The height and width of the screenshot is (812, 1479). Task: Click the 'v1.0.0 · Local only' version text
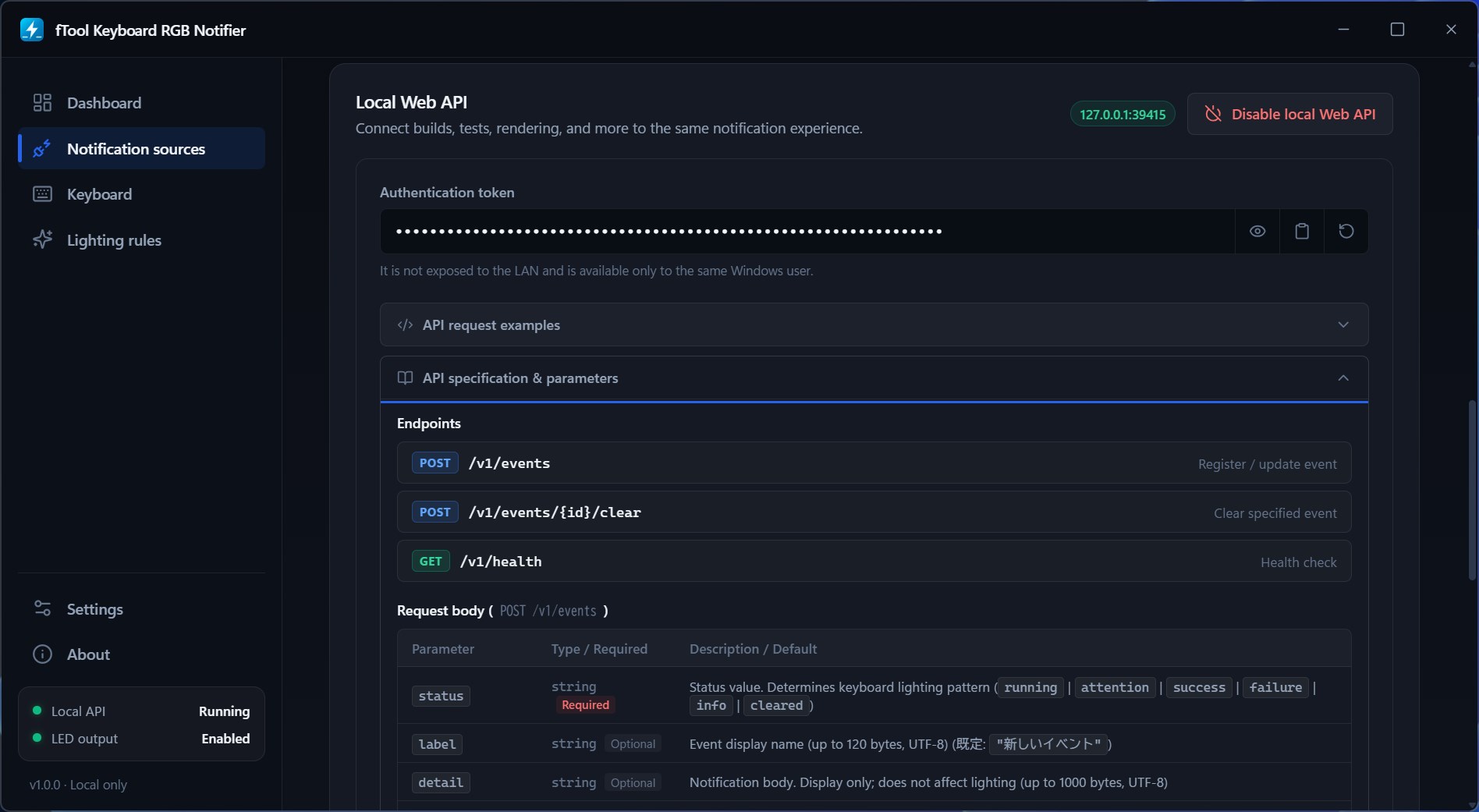[78, 785]
